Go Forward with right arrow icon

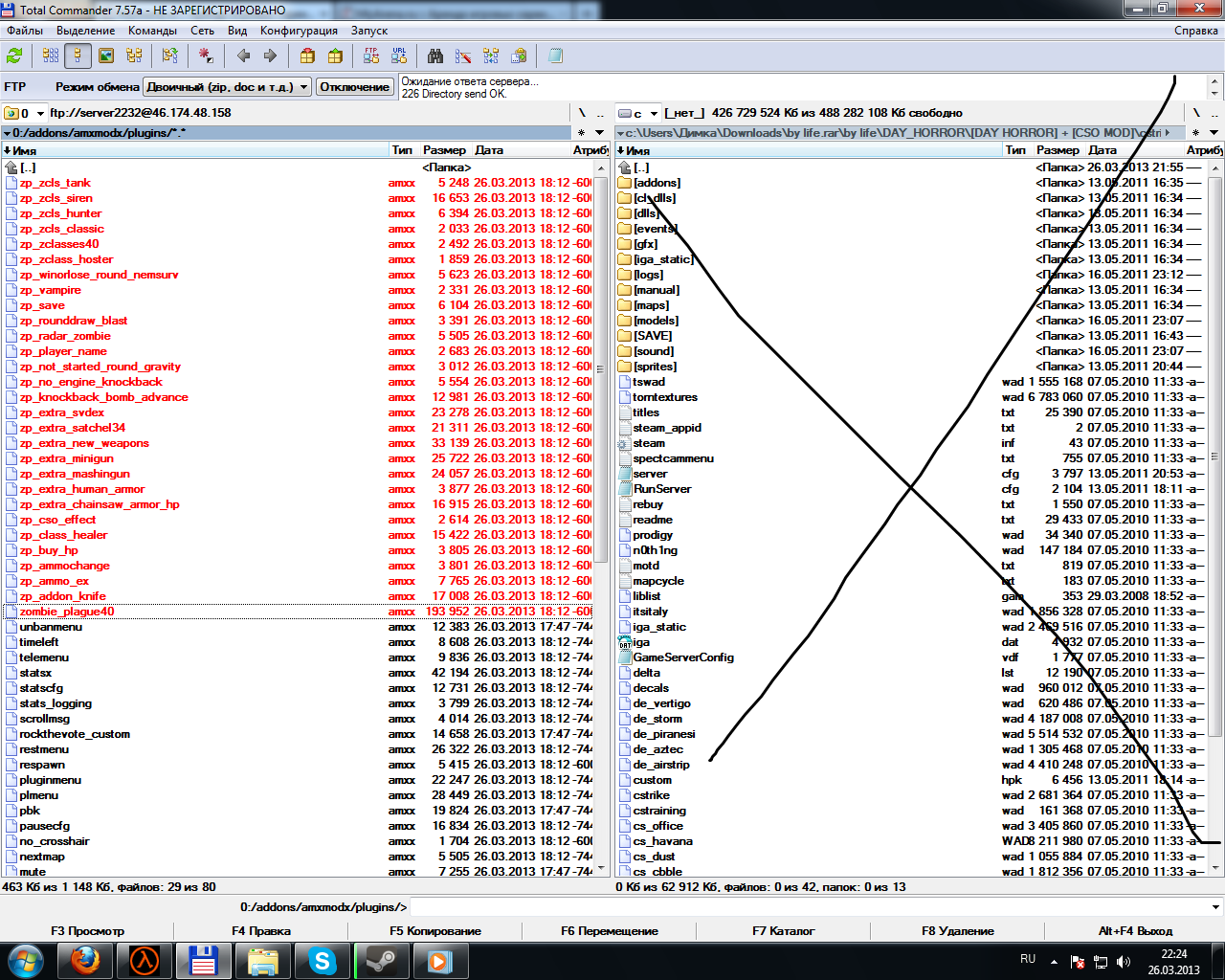271,56
